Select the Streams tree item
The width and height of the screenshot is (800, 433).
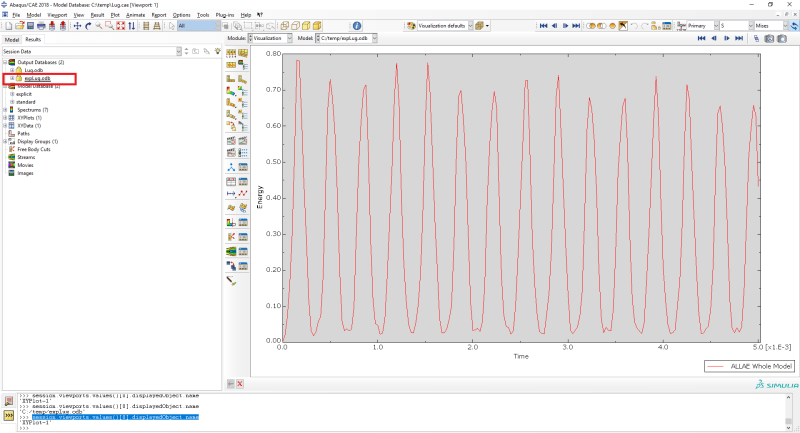click(x=26, y=157)
